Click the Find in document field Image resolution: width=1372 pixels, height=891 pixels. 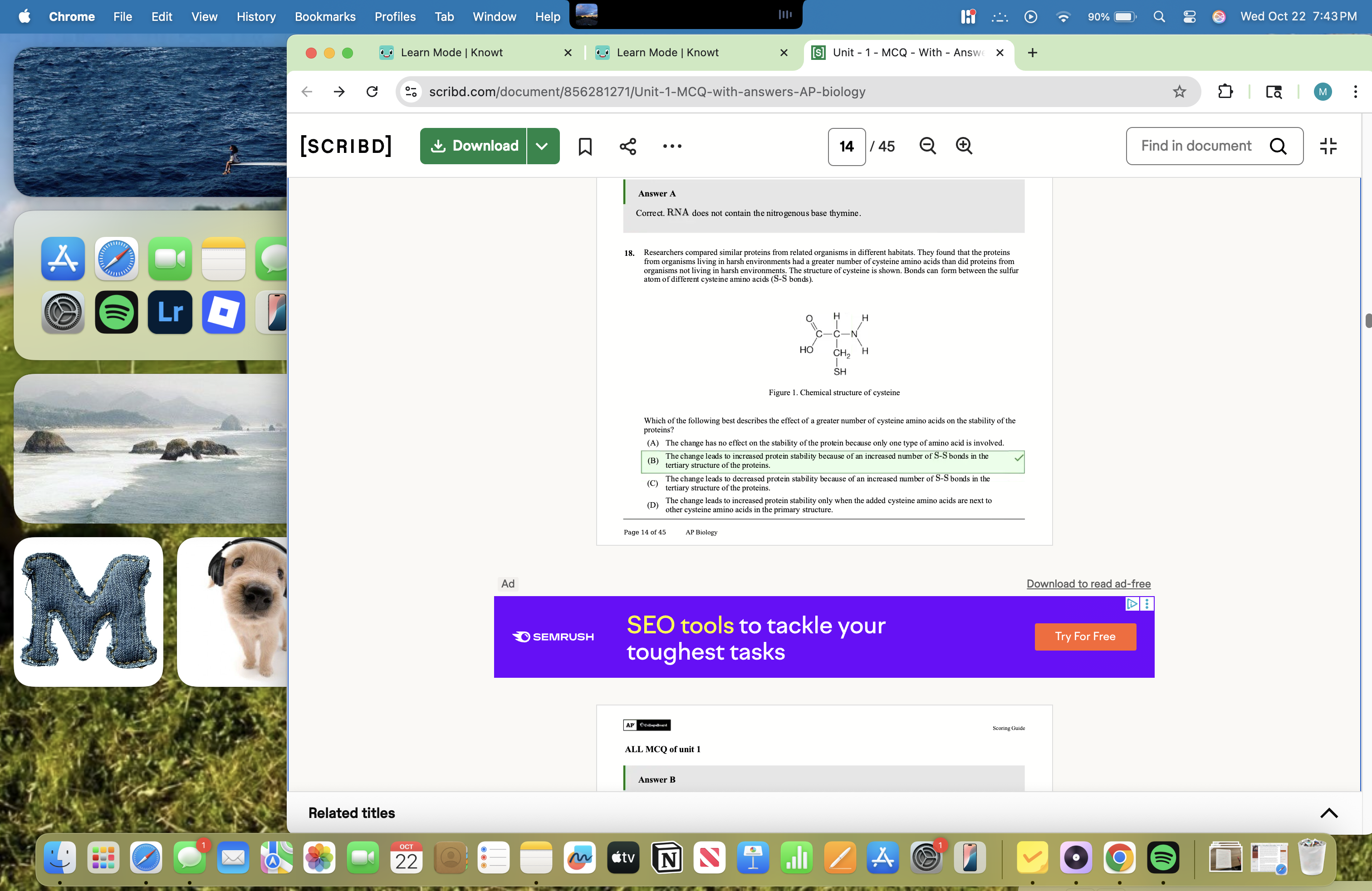pos(1196,147)
